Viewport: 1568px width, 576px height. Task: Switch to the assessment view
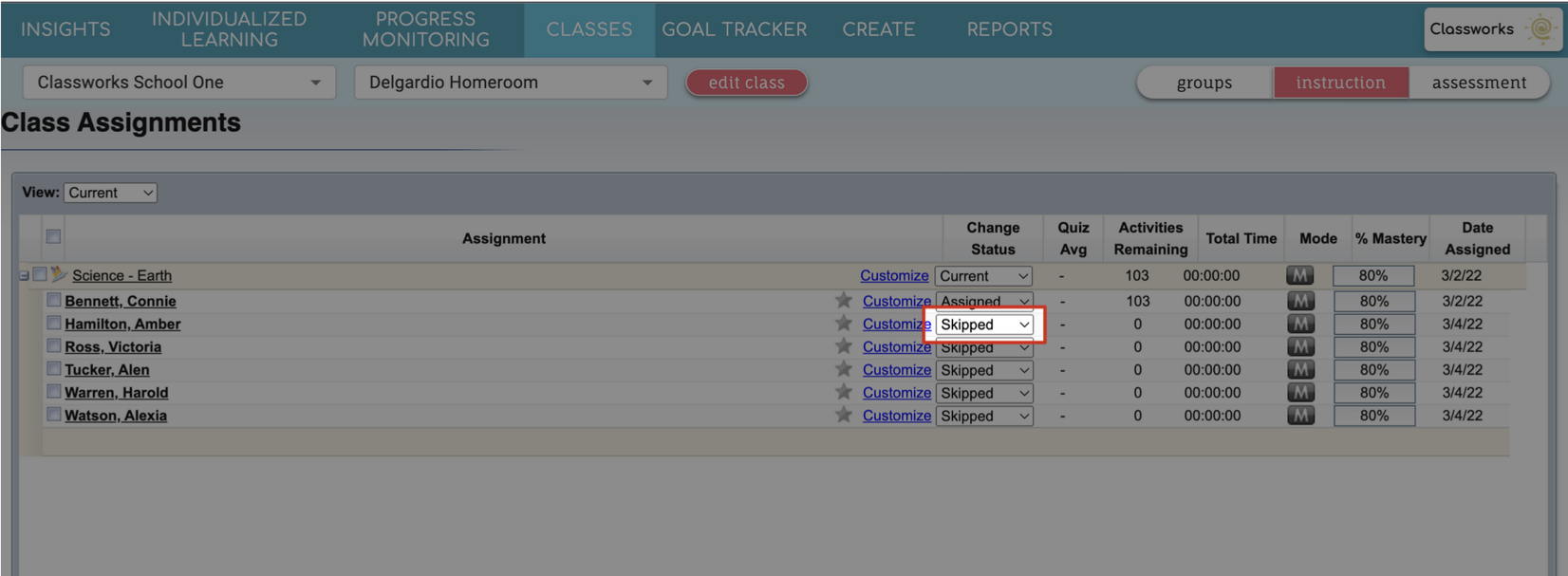tap(1479, 83)
